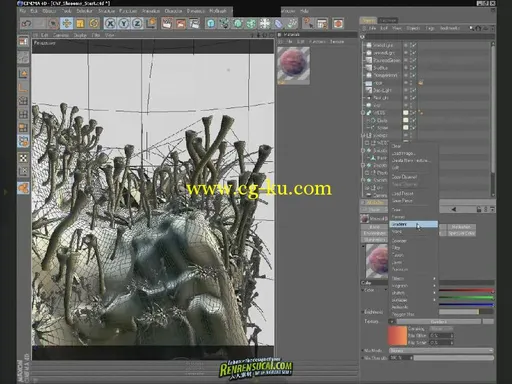
Task: Click the orange gradient texture swatch
Action: click(x=397, y=336)
